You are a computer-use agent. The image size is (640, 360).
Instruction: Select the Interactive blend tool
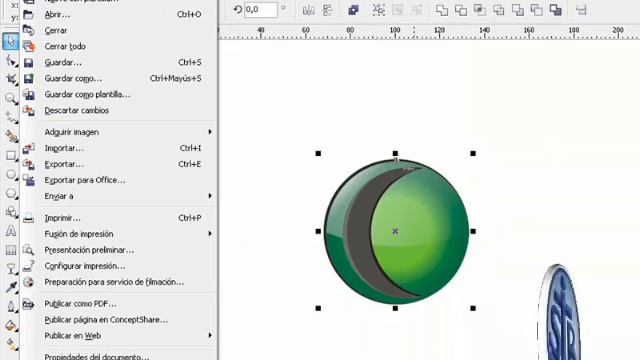click(11, 269)
